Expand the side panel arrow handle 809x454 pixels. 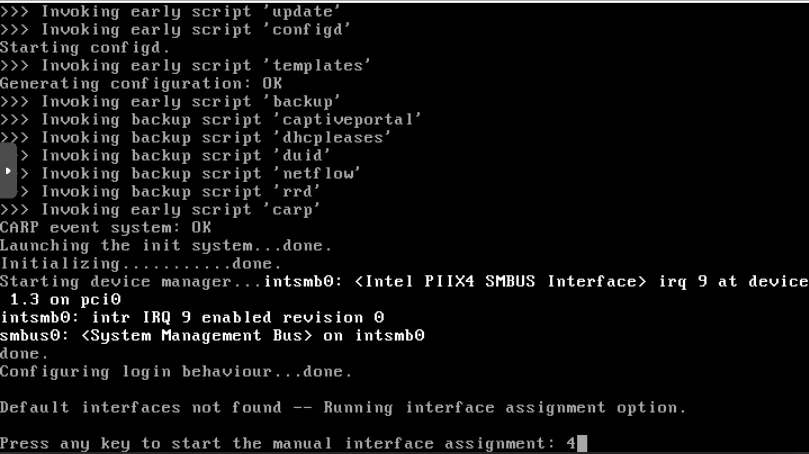8,170
